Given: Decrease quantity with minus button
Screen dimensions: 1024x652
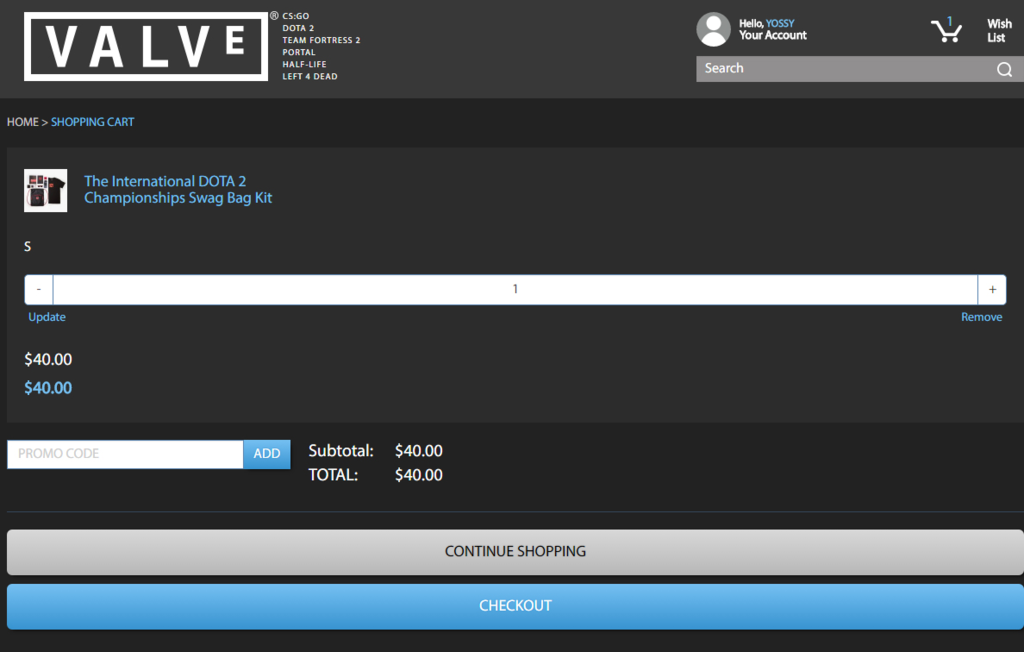Looking at the screenshot, I should (39, 289).
